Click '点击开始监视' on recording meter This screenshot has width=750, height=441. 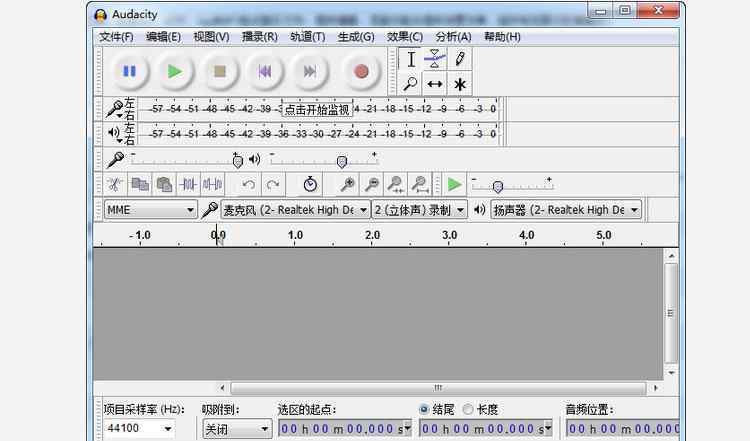click(x=317, y=110)
